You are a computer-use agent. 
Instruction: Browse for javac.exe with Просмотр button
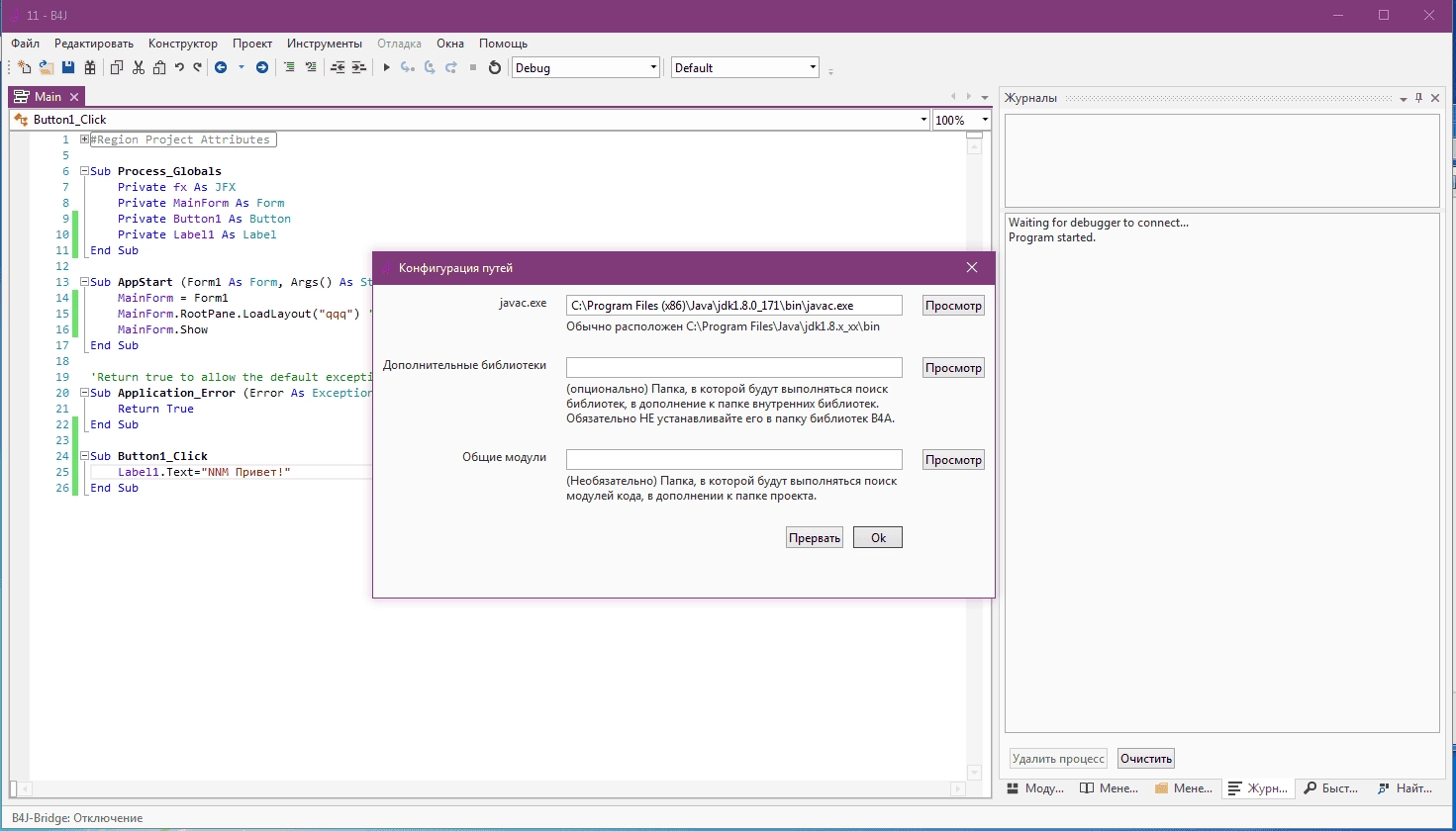(x=953, y=306)
